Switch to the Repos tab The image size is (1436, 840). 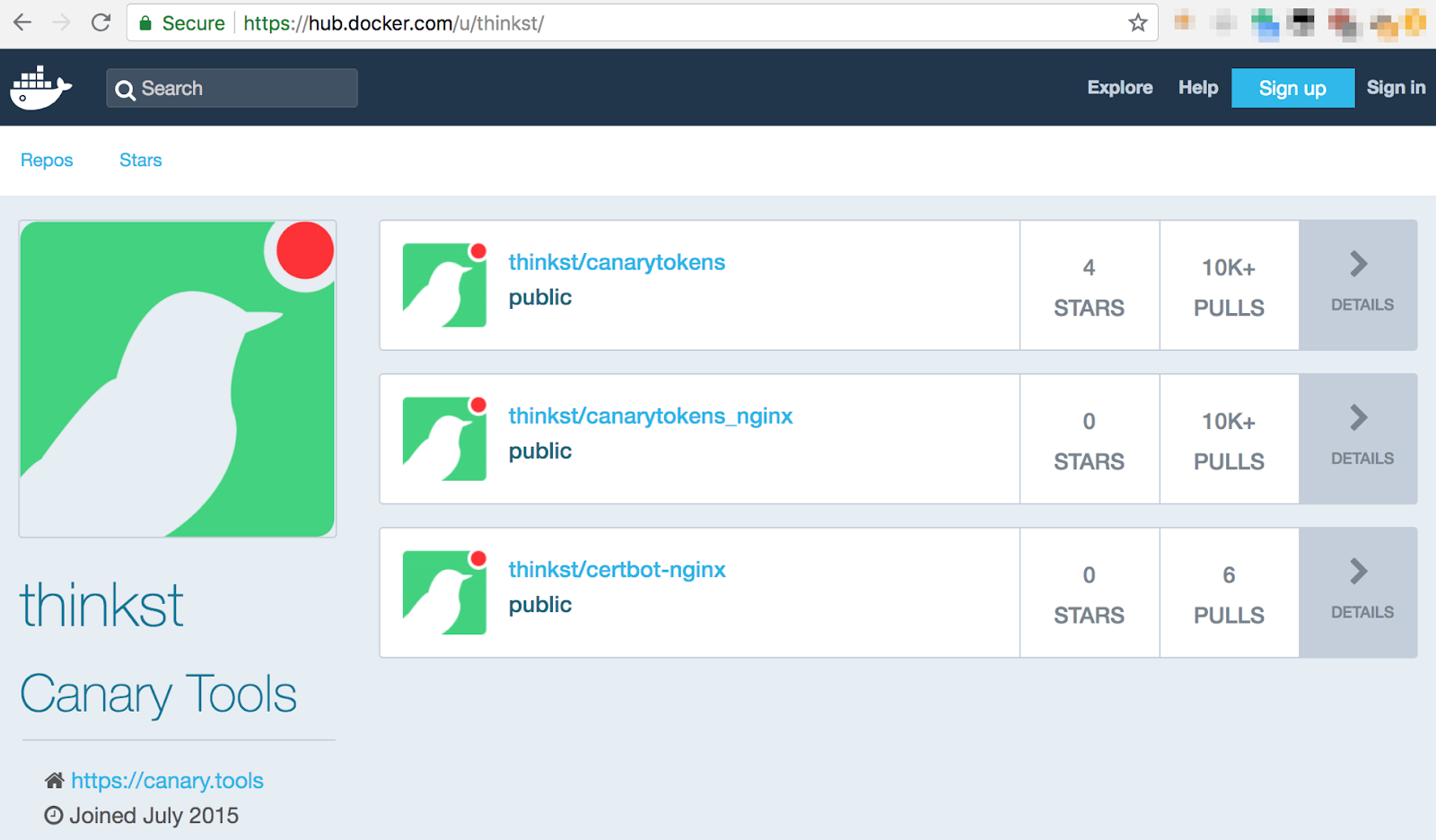tap(47, 160)
